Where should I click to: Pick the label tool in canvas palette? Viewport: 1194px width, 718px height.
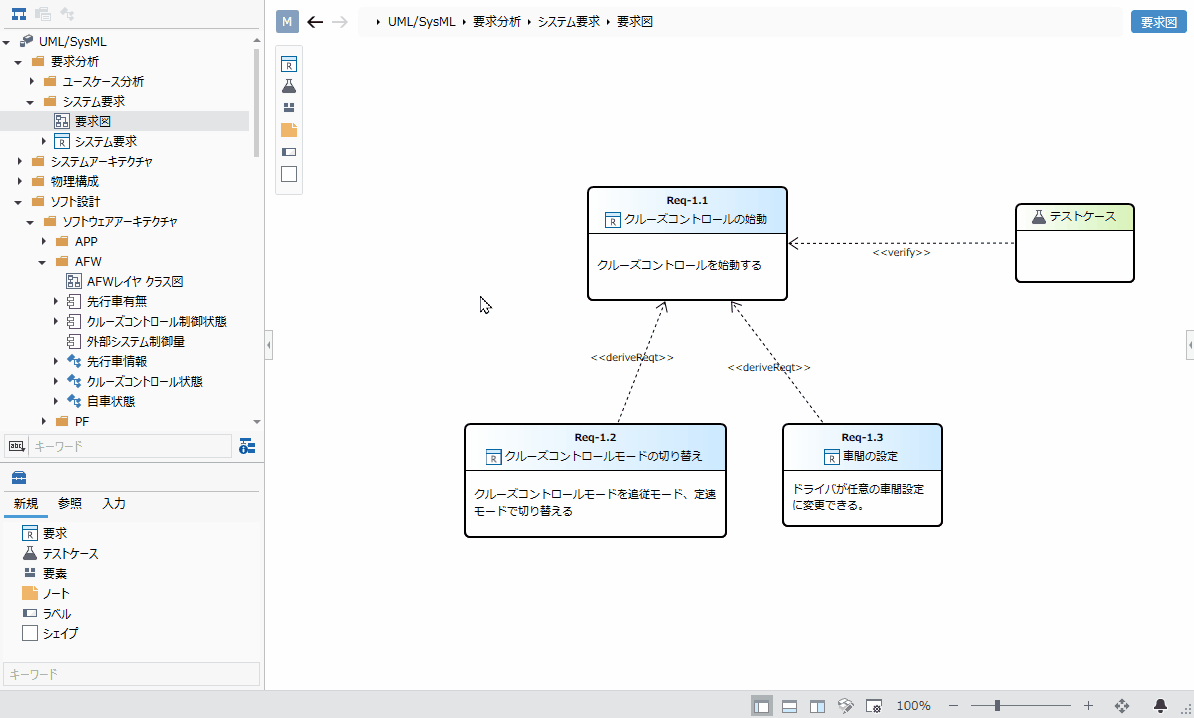289,152
